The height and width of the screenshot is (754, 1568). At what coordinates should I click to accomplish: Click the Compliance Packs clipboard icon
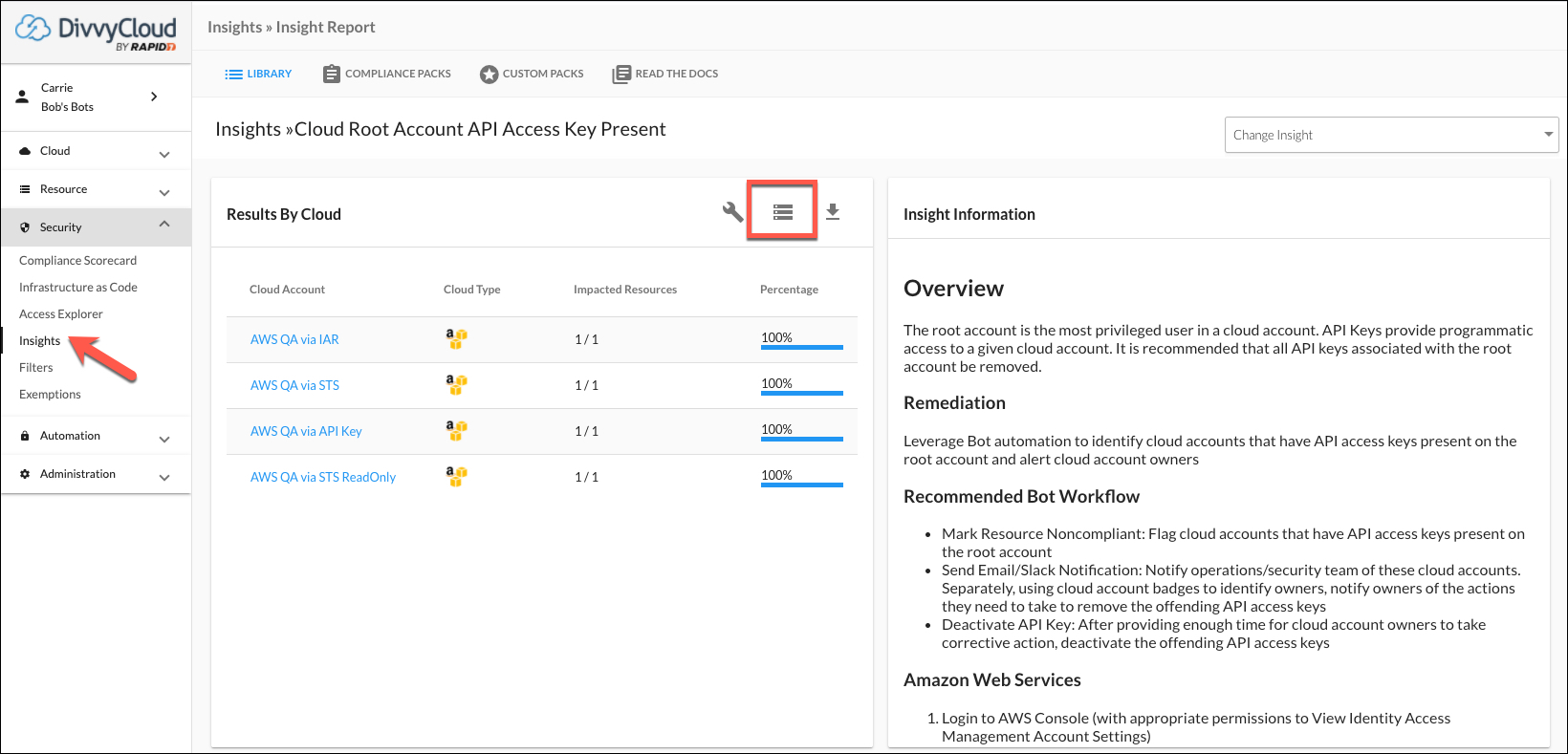click(332, 74)
